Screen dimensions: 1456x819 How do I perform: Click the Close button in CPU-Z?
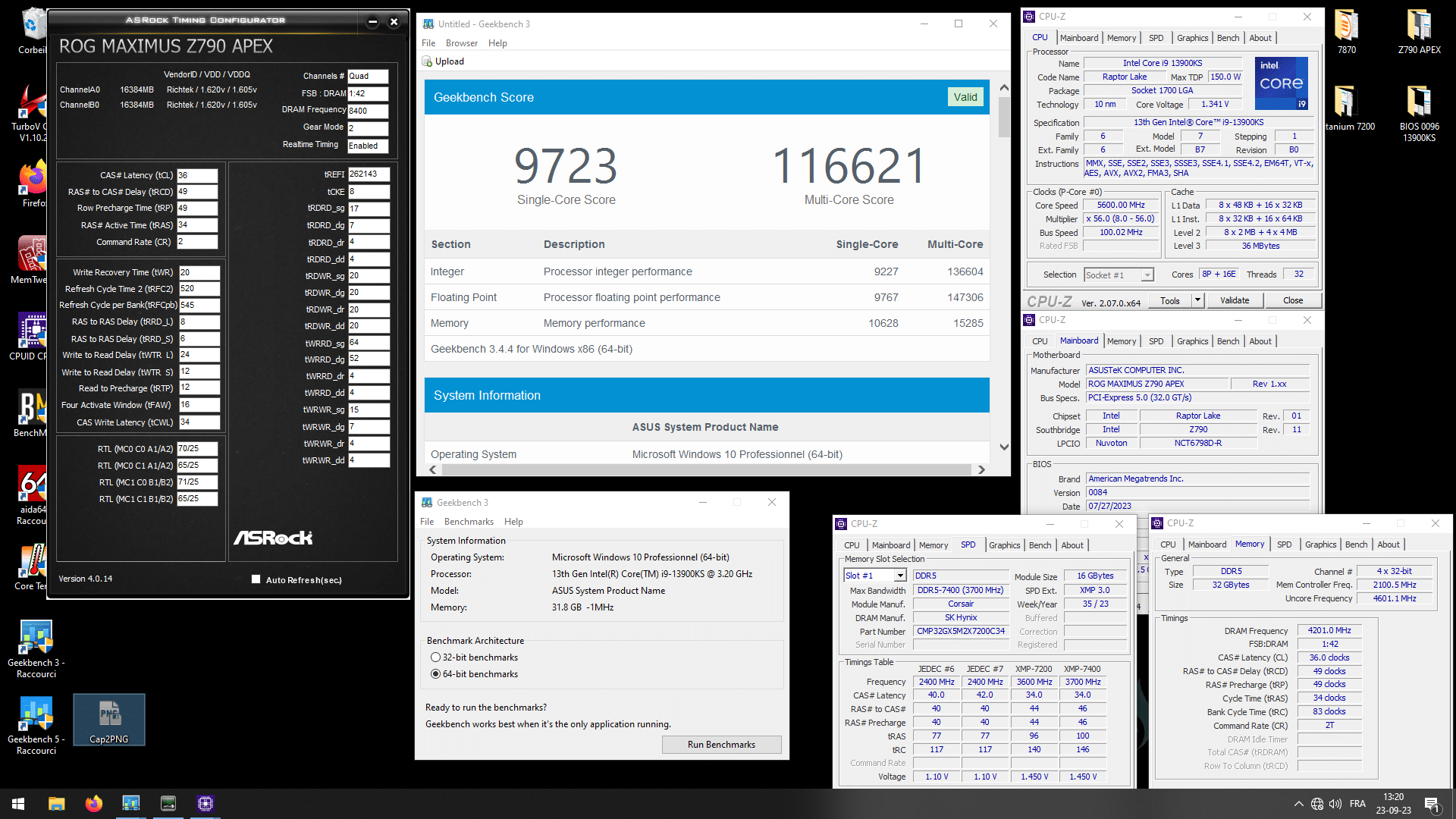(1292, 300)
